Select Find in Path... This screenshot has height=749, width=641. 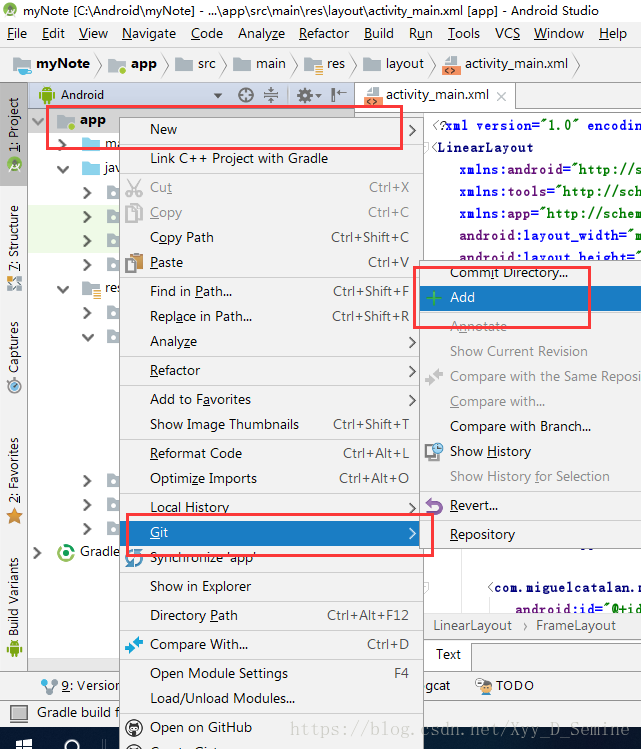tap(271, 291)
